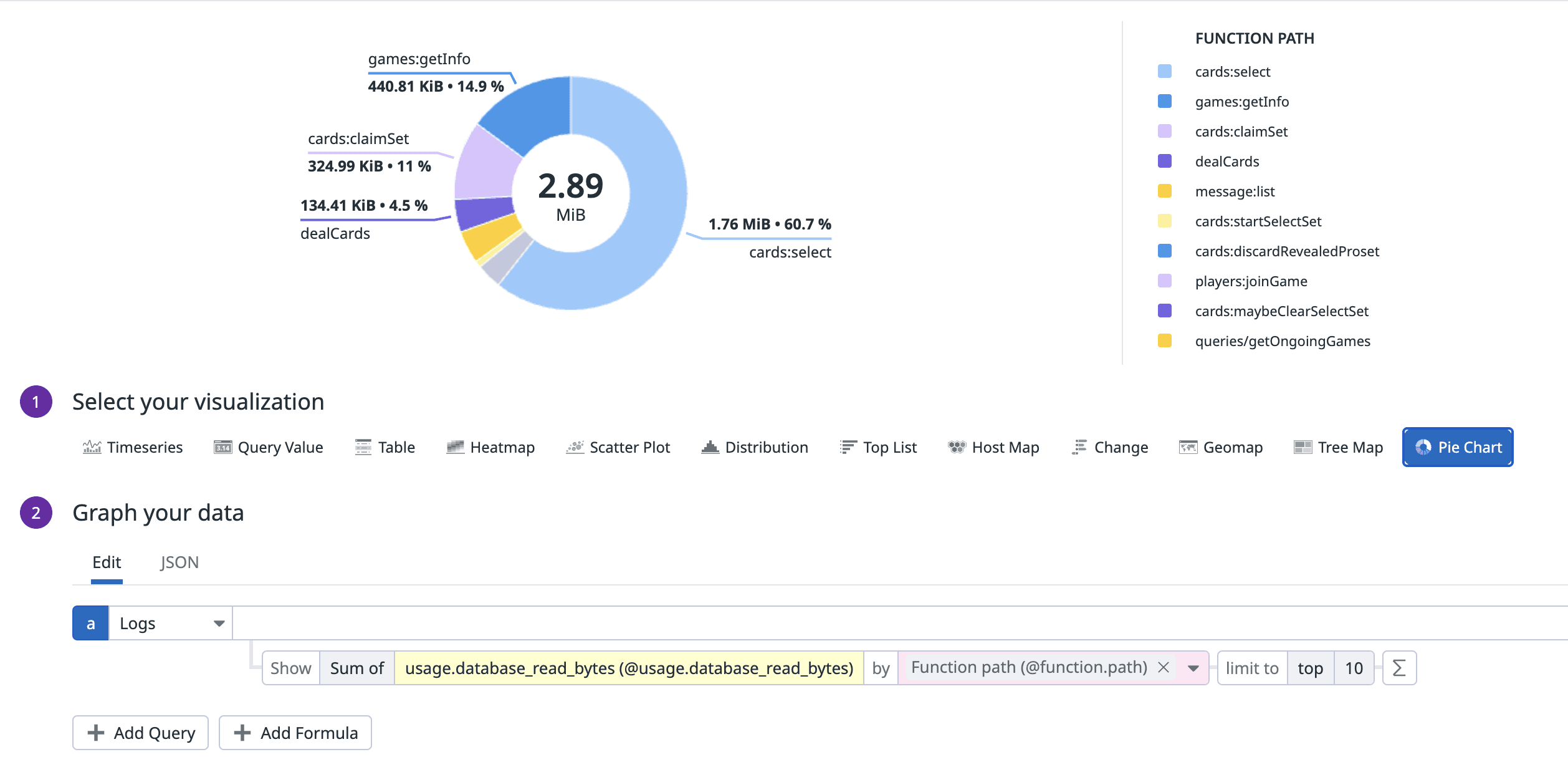The image size is (1568, 757).
Task: Select the Query Value visualization
Action: (x=280, y=447)
